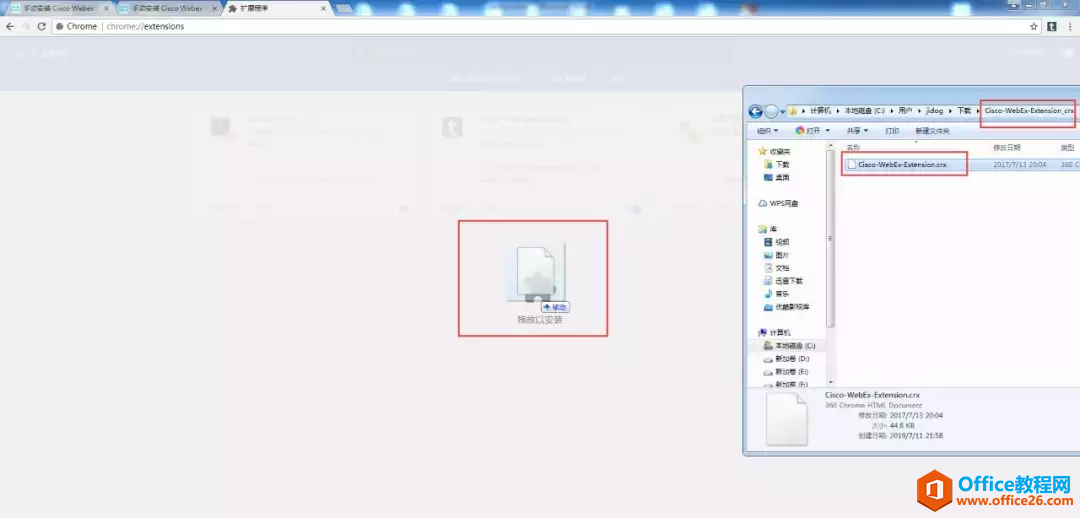Open recent locations dropdown beside Explorer nav arrows
This screenshot has width=1080, height=518.
[782, 112]
